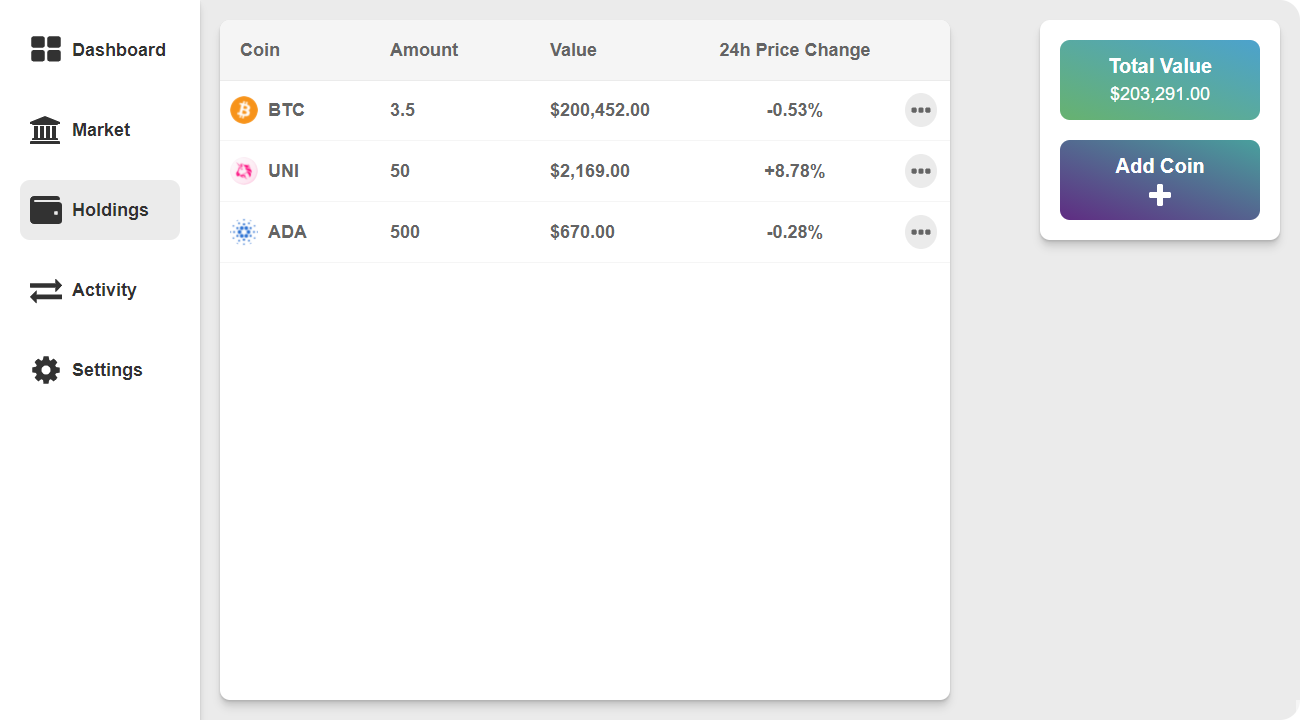Image resolution: width=1300 pixels, height=720 pixels.
Task: Go to the Market page
Action: tap(101, 130)
